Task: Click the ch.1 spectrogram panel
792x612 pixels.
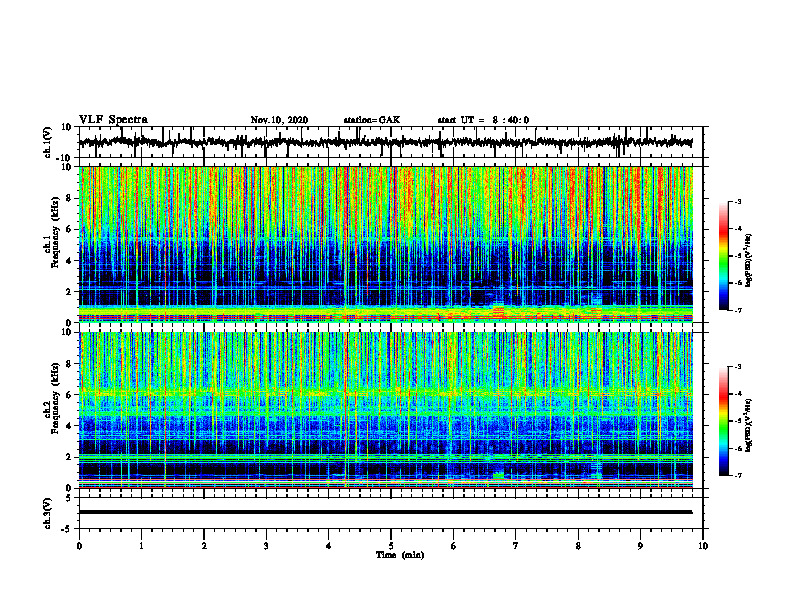Action: tap(385, 244)
